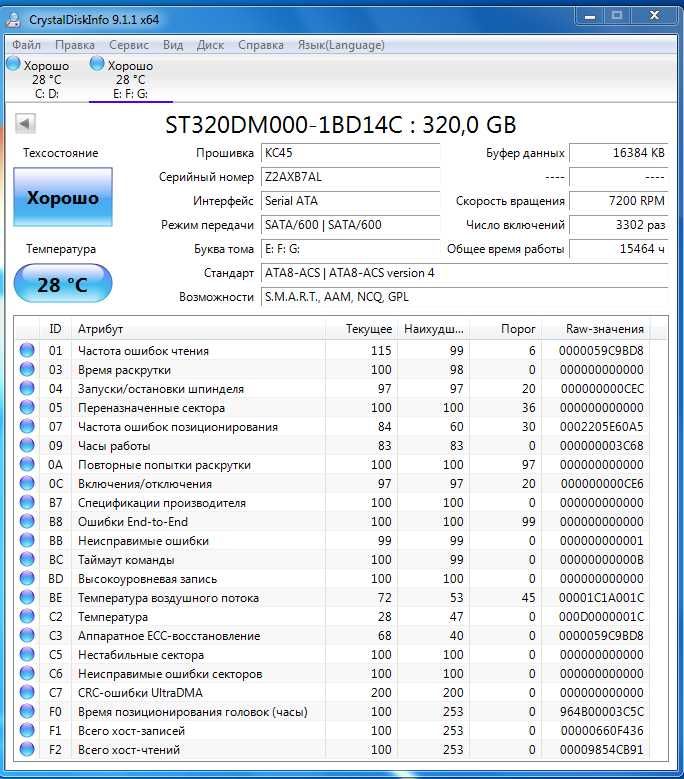
Task: Click status orb for Включения/отключения
Action: [27, 483]
